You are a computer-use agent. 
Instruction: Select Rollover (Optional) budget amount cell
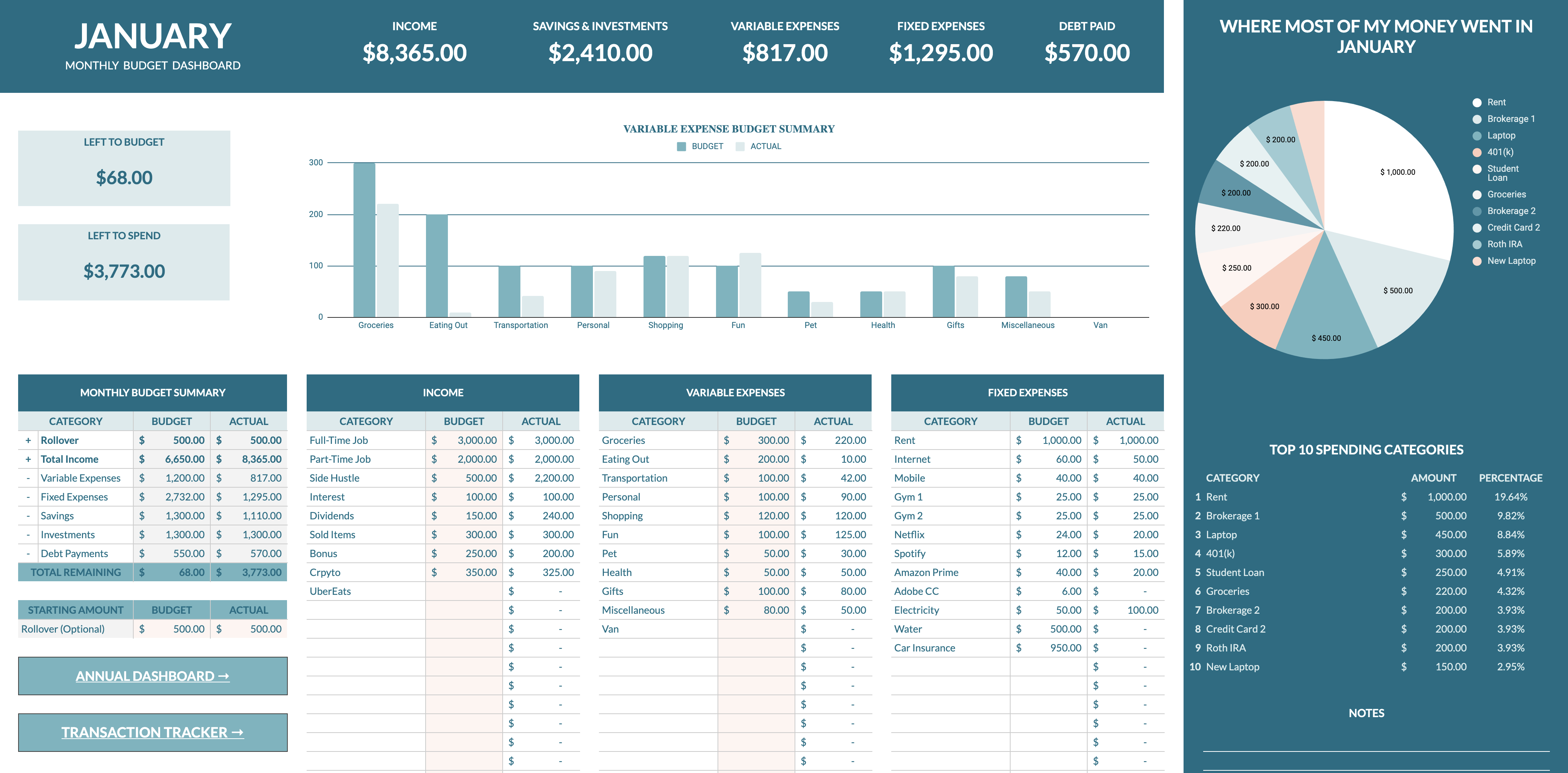pos(172,629)
